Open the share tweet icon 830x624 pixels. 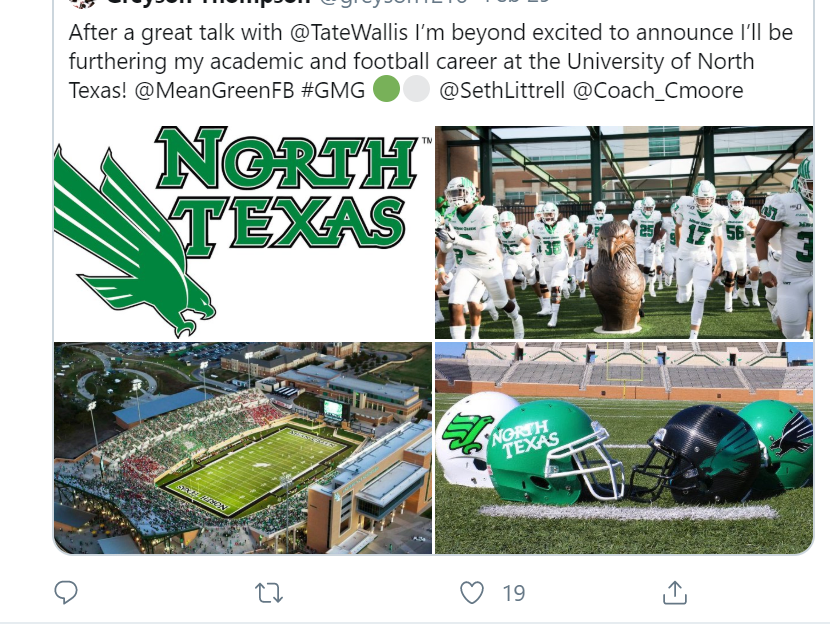[x=675, y=592]
